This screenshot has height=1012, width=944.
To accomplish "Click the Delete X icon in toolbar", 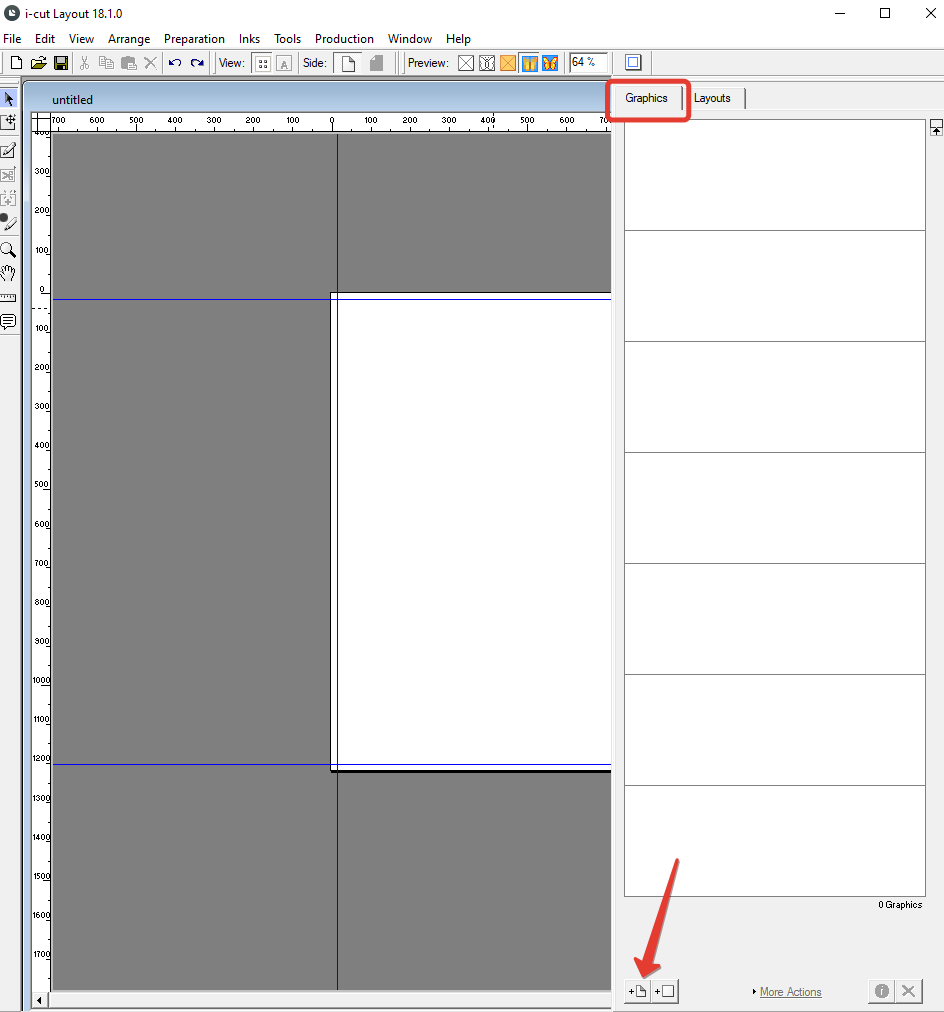I will 150,63.
